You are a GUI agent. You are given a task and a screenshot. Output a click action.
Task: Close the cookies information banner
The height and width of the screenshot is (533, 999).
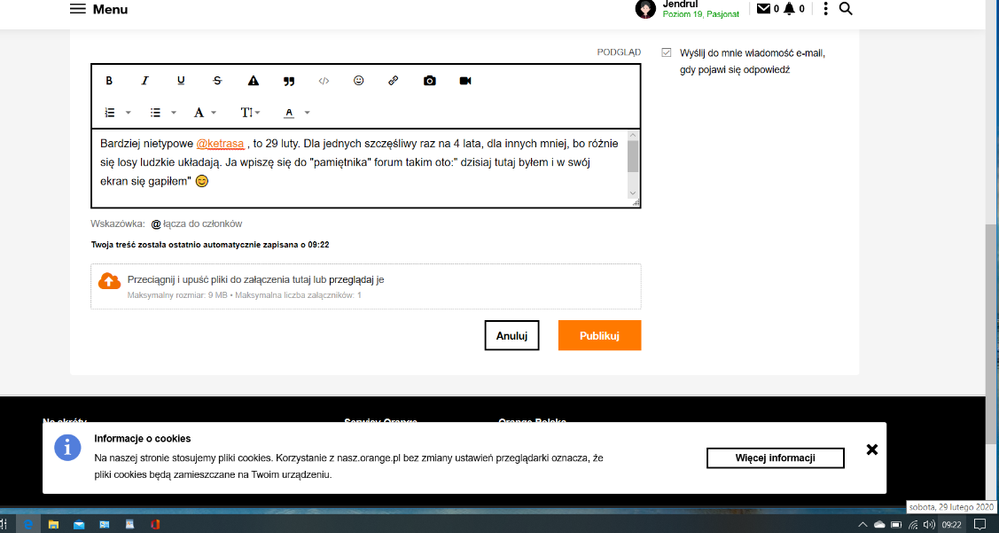[x=872, y=450]
